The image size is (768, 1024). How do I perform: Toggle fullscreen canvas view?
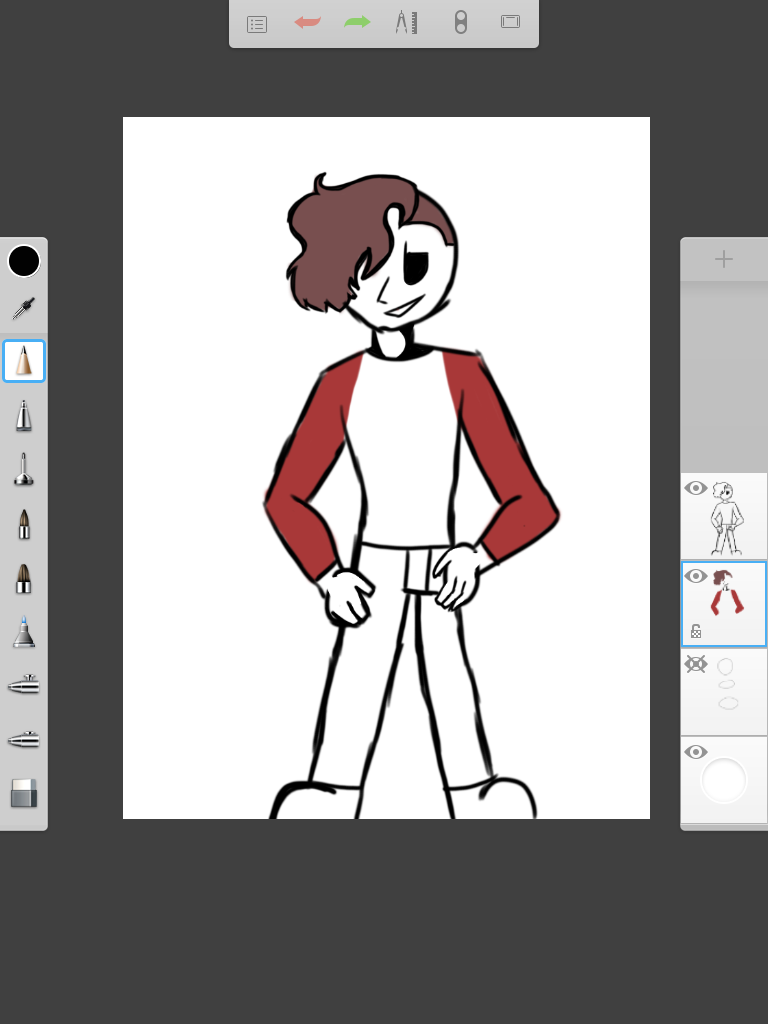coord(510,22)
